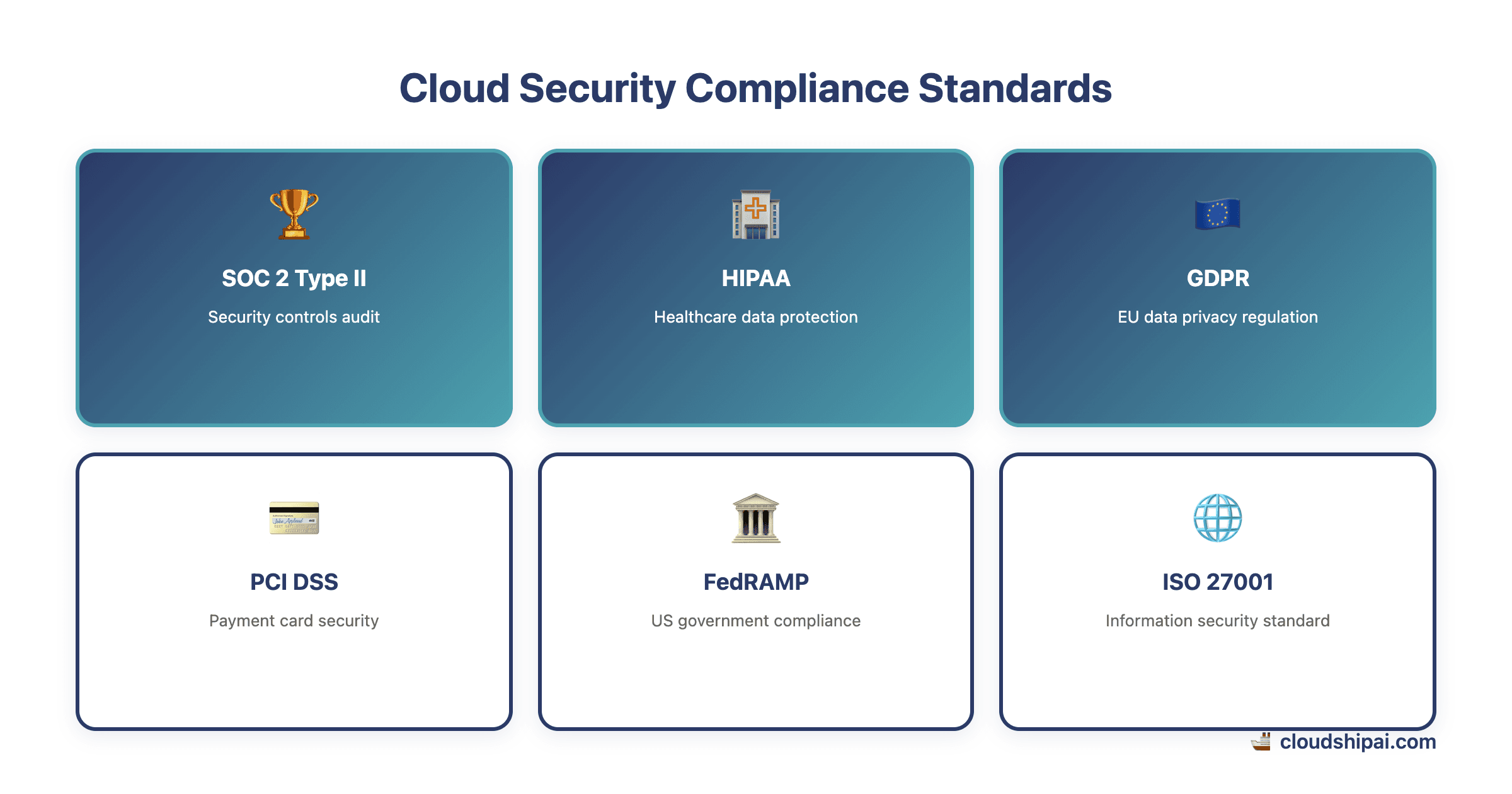Select the FedRAMP heading text
Image resolution: width=1512 pixels, height=794 pixels.
755,582
